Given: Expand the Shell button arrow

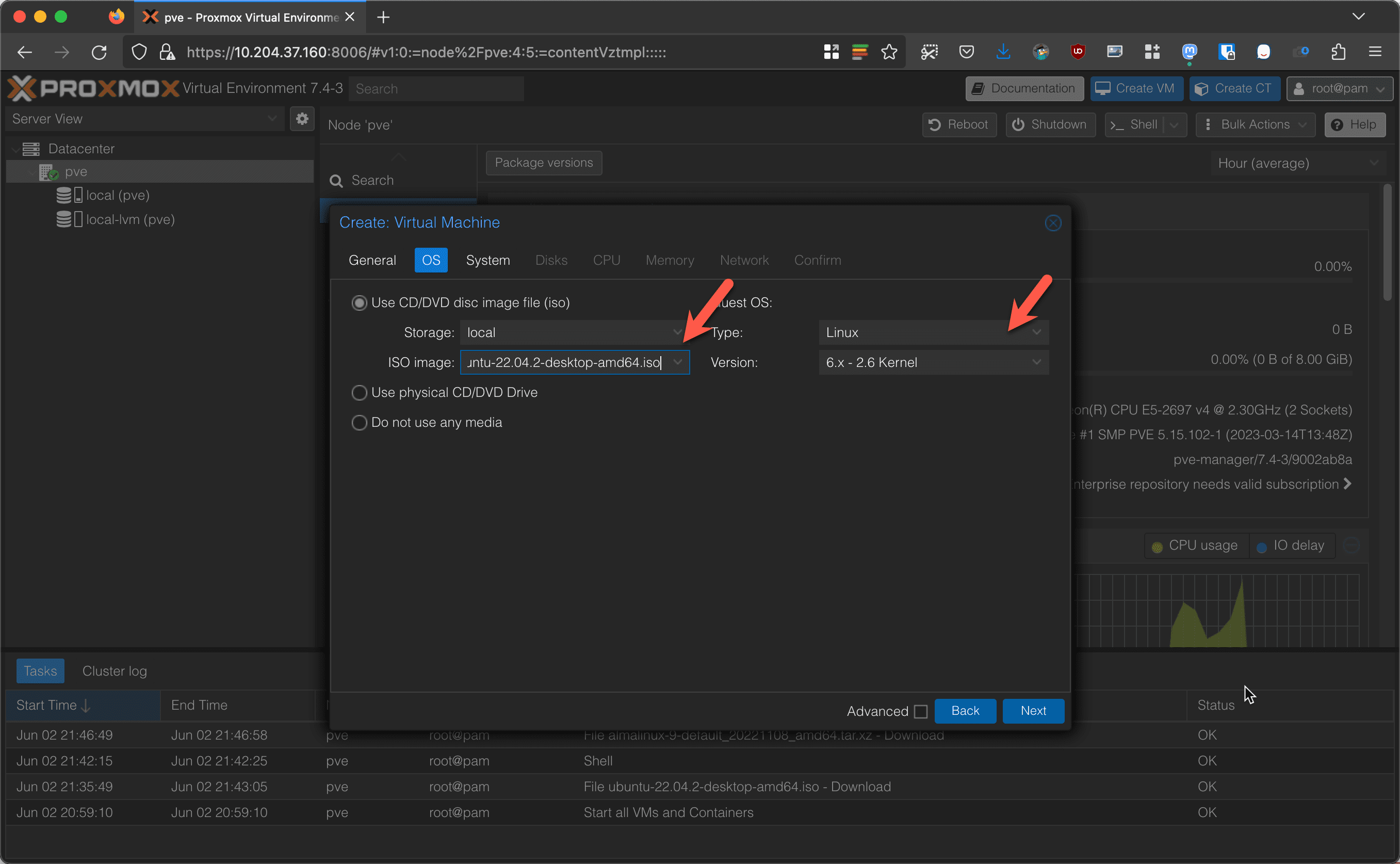Looking at the screenshot, I should [1175, 124].
